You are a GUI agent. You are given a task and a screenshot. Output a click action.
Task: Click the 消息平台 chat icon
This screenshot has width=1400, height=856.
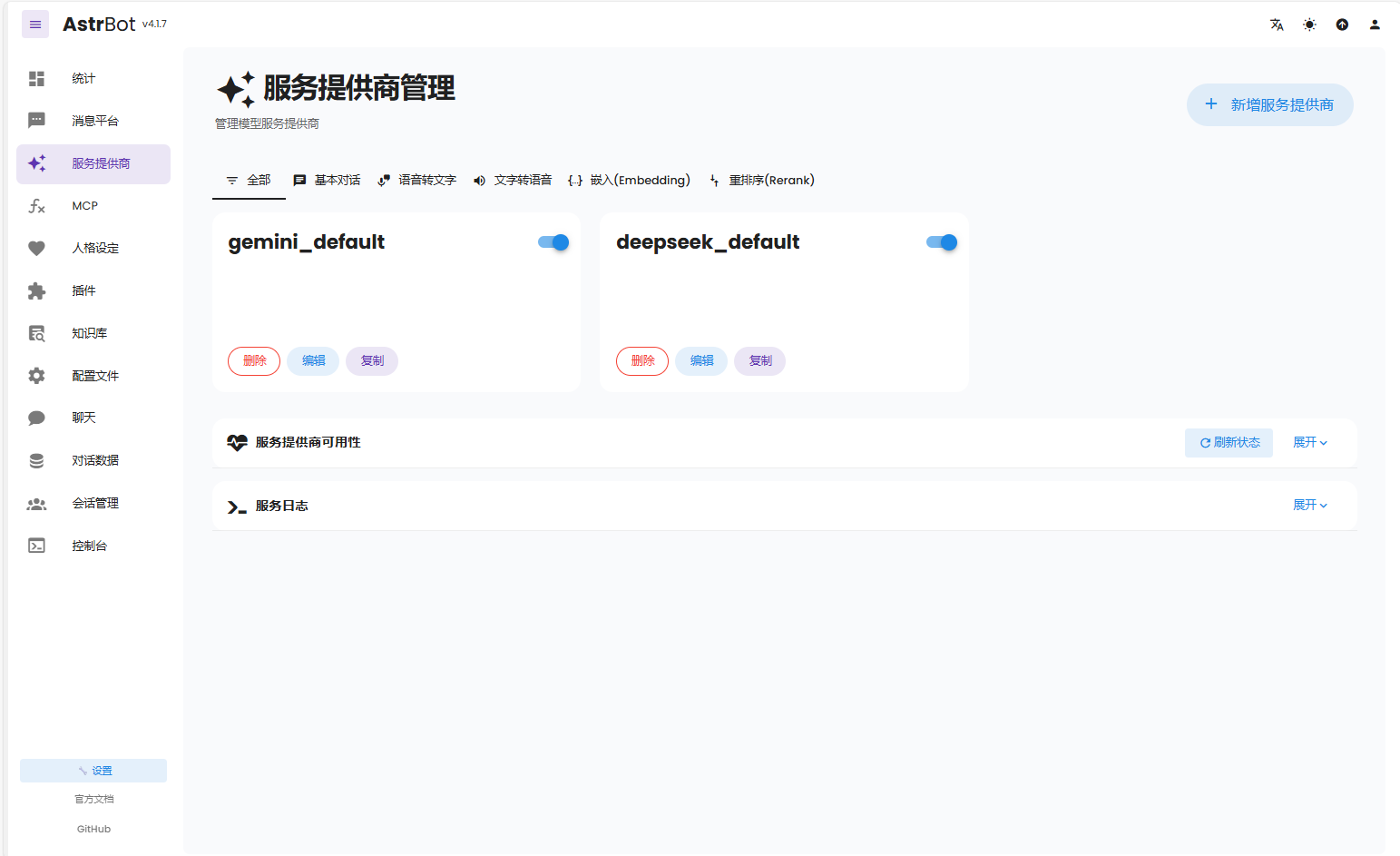(x=36, y=121)
